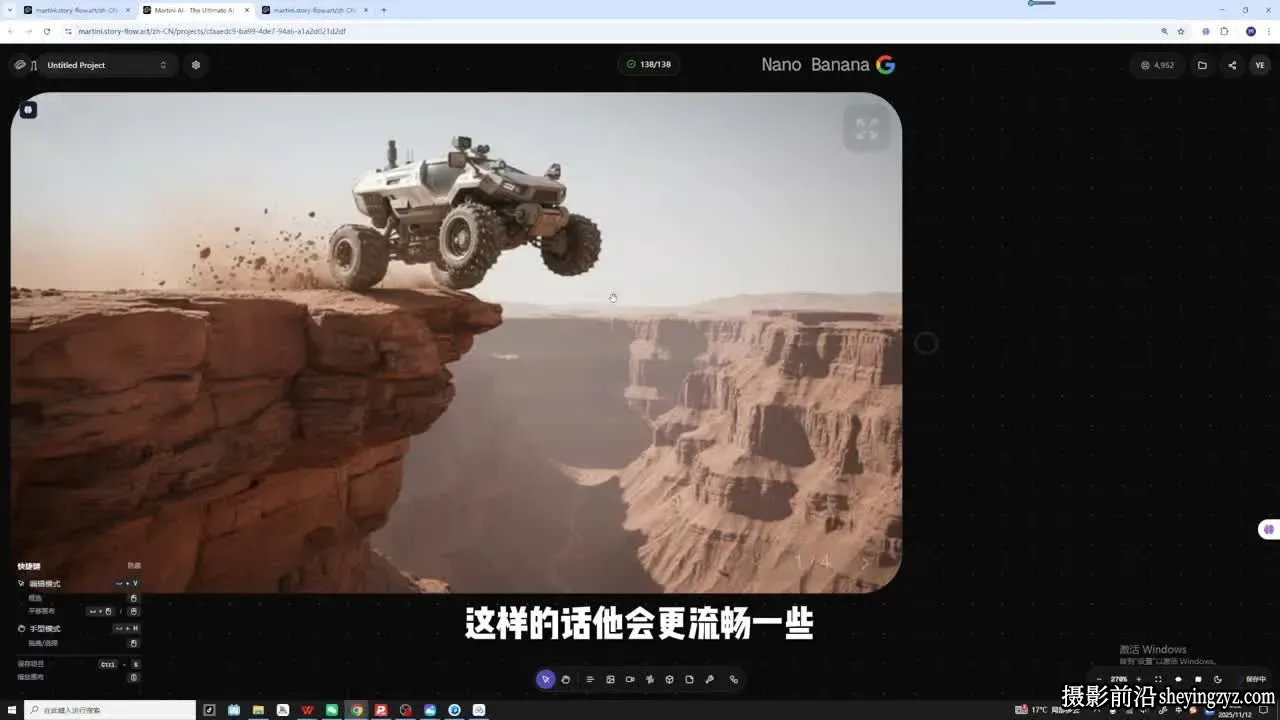Viewport: 1280px width, 720px height.
Task: Click the browser address bar URL
Action: [x=212, y=31]
